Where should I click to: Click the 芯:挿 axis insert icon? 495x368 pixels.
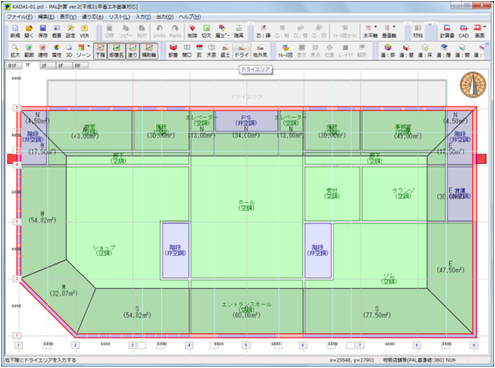pyautogui.click(x=263, y=31)
